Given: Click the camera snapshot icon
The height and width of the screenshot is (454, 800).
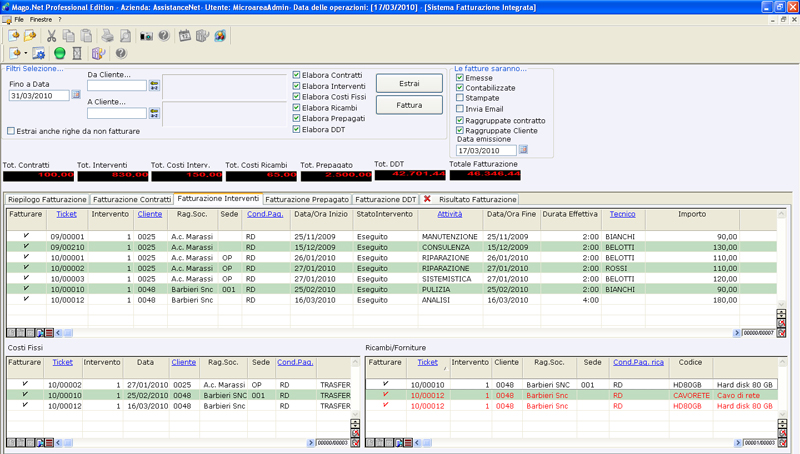Looking at the screenshot, I should click(146, 36).
